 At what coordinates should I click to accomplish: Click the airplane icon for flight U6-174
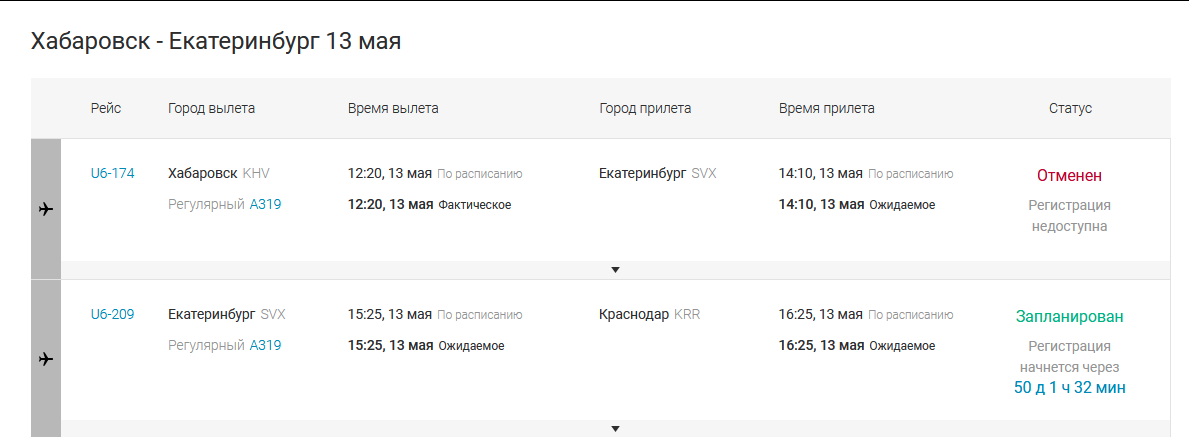(46, 209)
